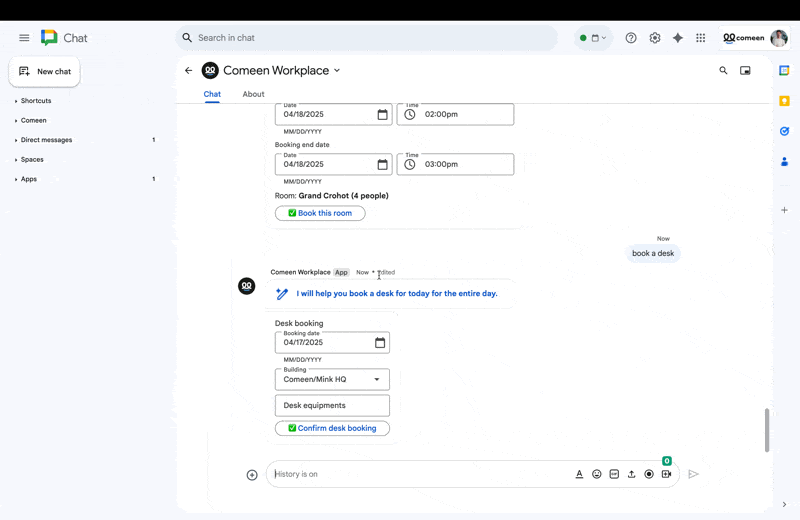Viewport: 800px width, 520px height.
Task: Click the Google Chat logo
Action: click(49, 38)
